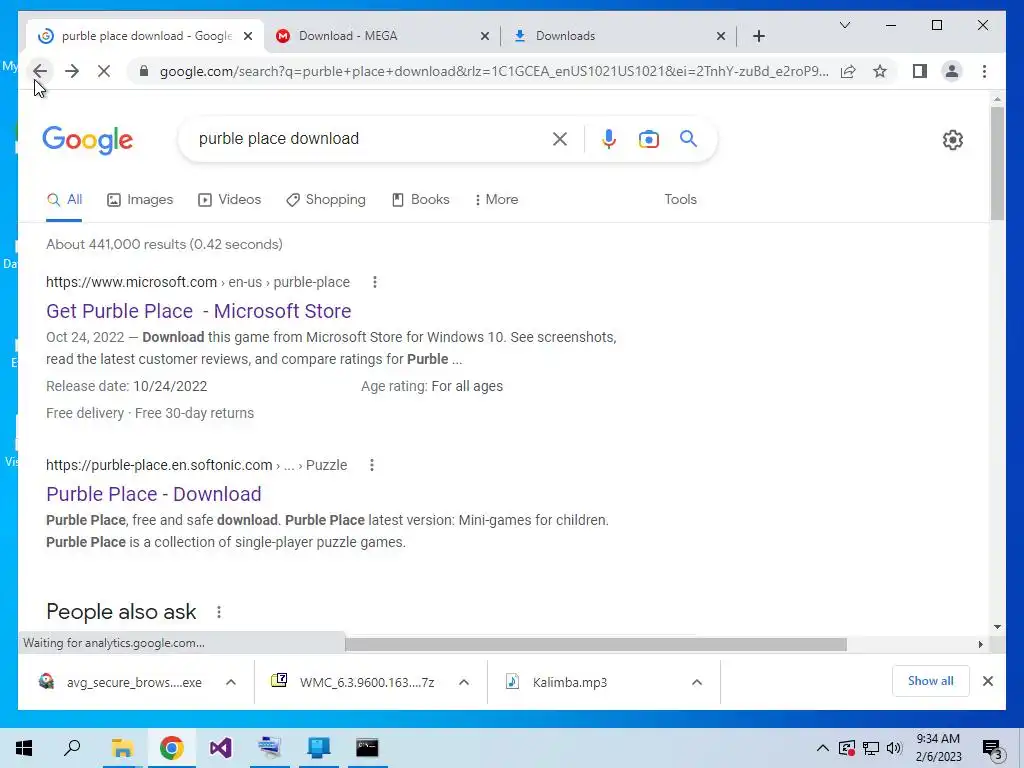
Task: Click in the Google search box
Action: point(369,138)
